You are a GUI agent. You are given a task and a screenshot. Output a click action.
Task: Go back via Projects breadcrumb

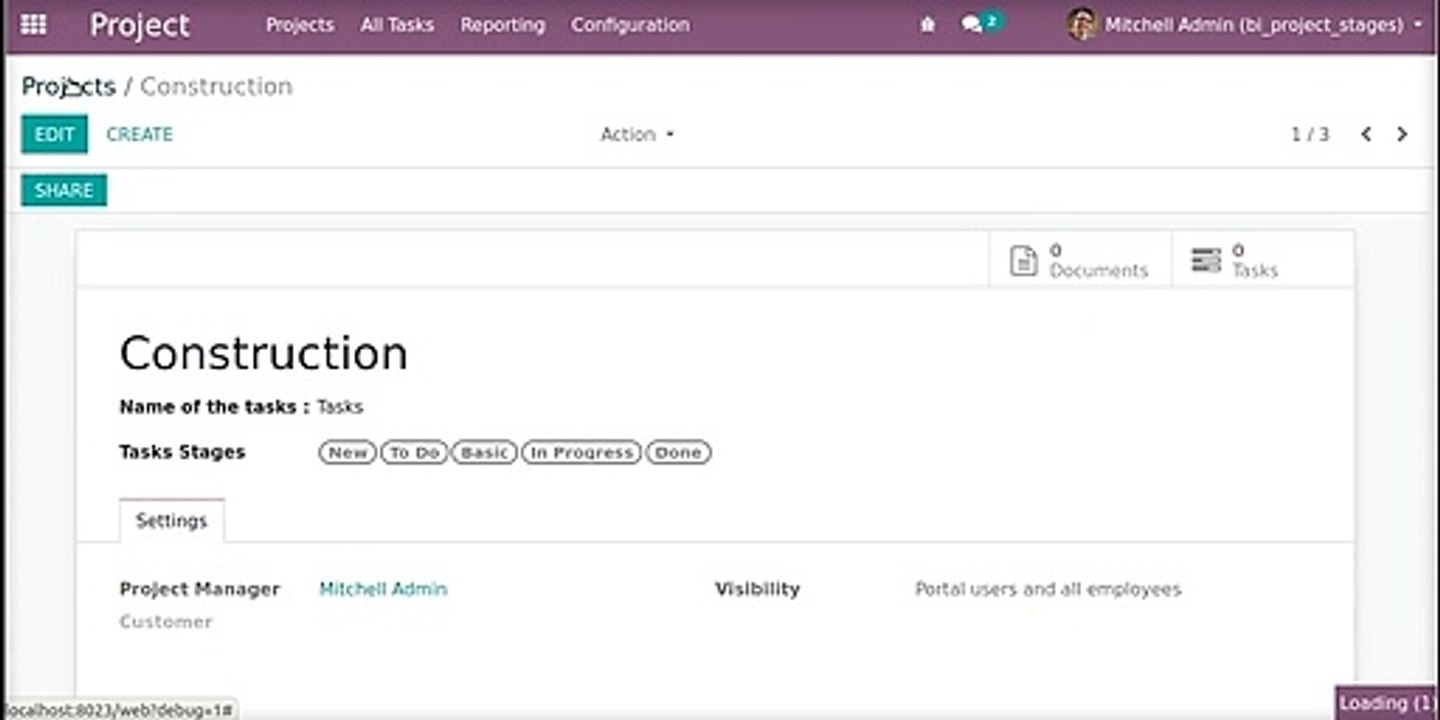point(69,86)
